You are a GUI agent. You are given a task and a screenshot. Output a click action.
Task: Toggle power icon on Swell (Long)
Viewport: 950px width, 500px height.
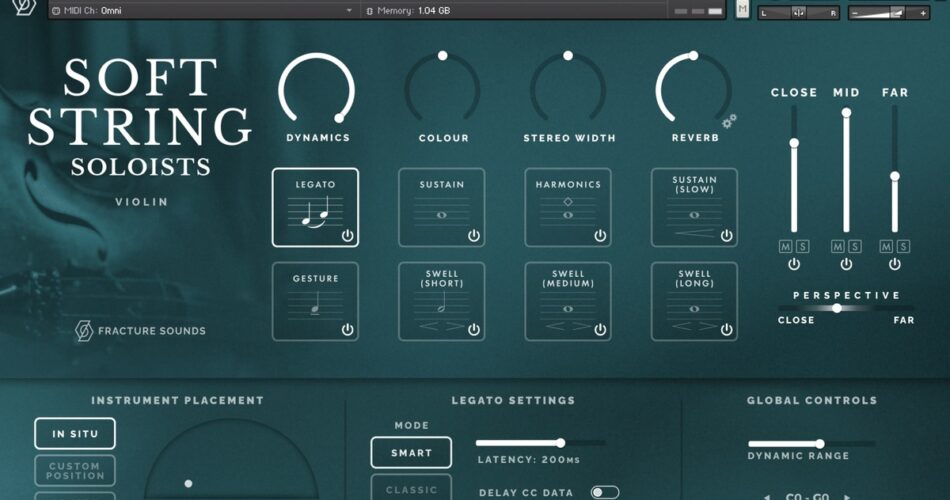[x=727, y=329]
